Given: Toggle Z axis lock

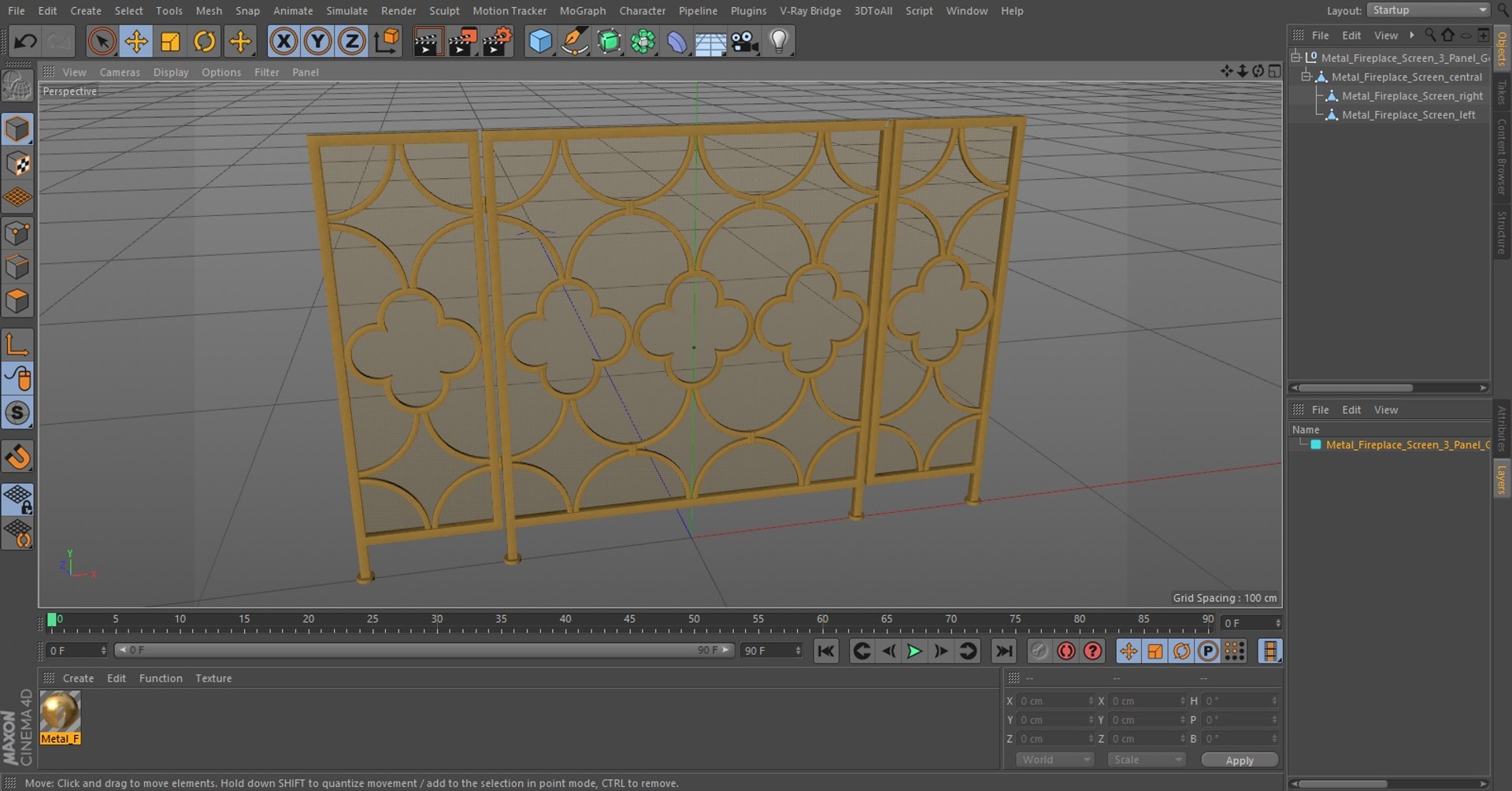Looking at the screenshot, I should [351, 41].
